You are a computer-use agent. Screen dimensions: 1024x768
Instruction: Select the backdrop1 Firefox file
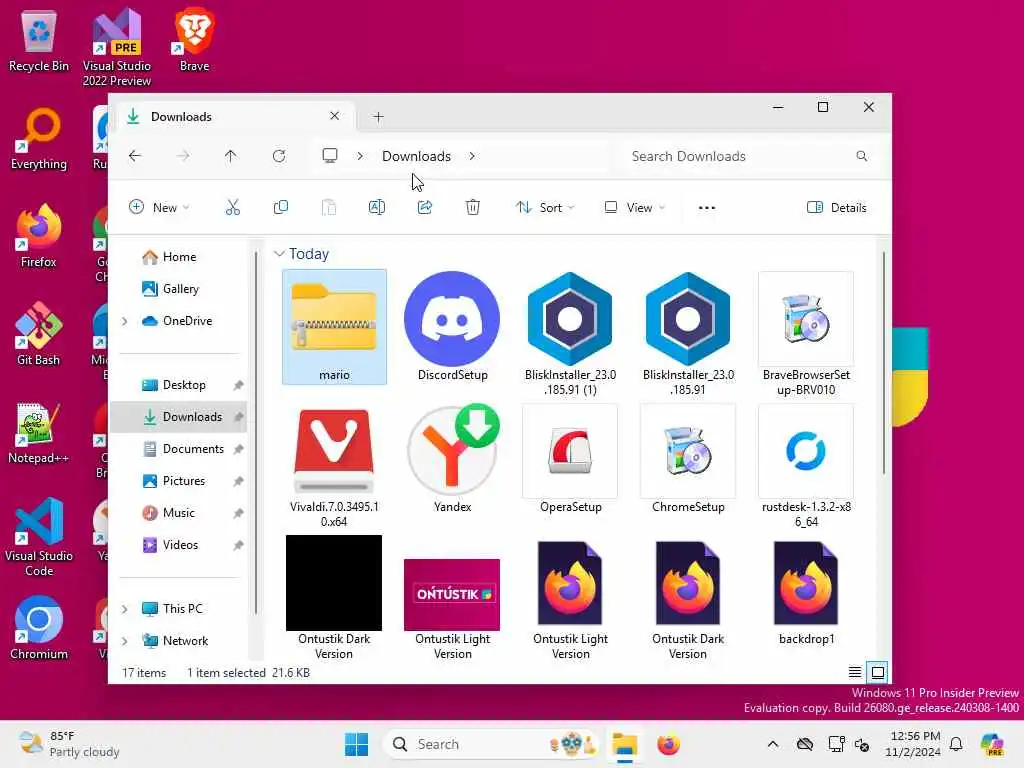point(806,592)
